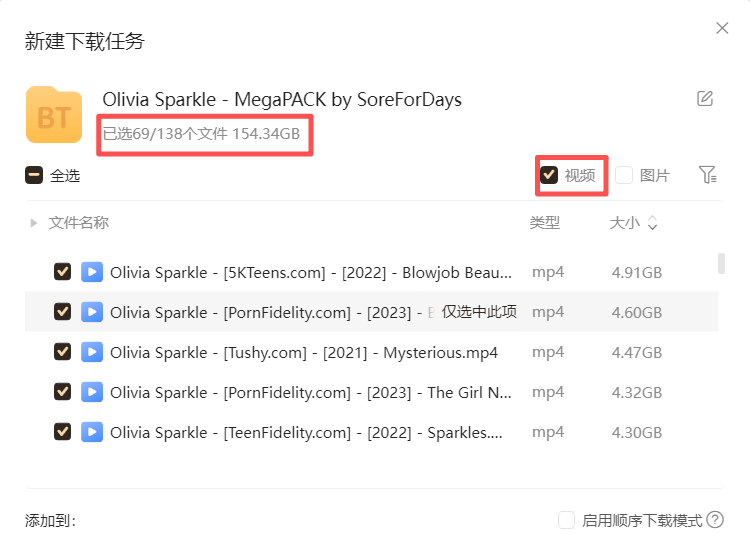Click video file icon of Mysterious.mp4
The width and height of the screenshot is (750, 536).
92,352
